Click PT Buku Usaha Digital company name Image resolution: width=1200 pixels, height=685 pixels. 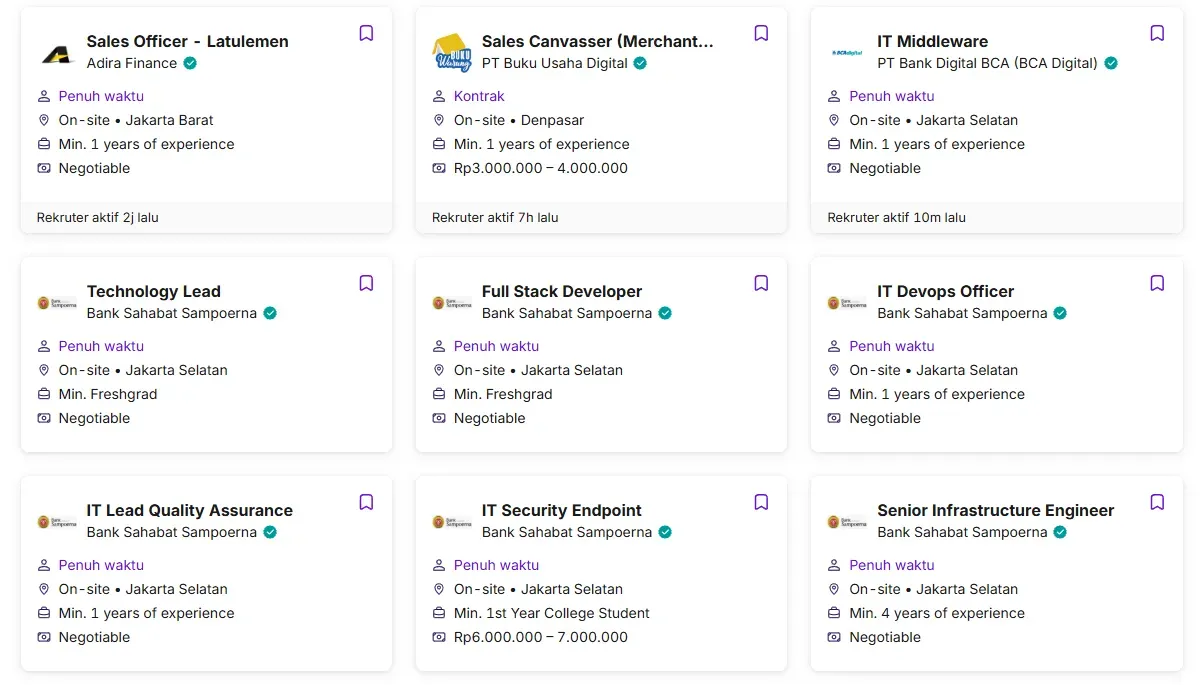pyautogui.click(x=555, y=63)
